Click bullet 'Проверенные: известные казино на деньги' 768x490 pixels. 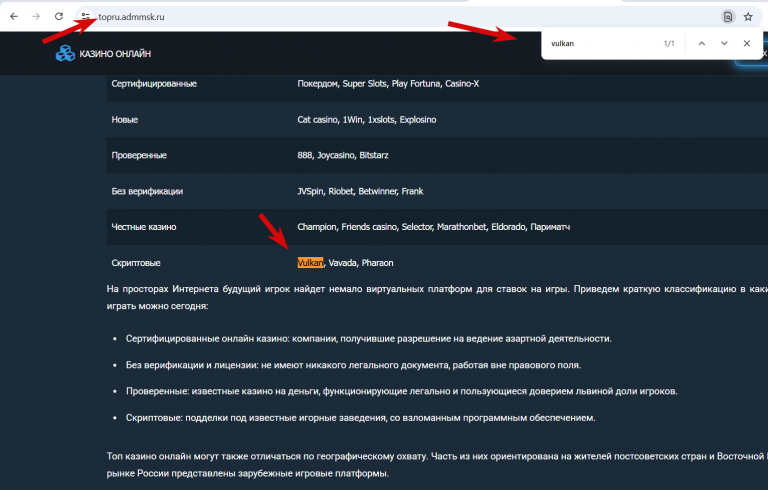pos(402,392)
